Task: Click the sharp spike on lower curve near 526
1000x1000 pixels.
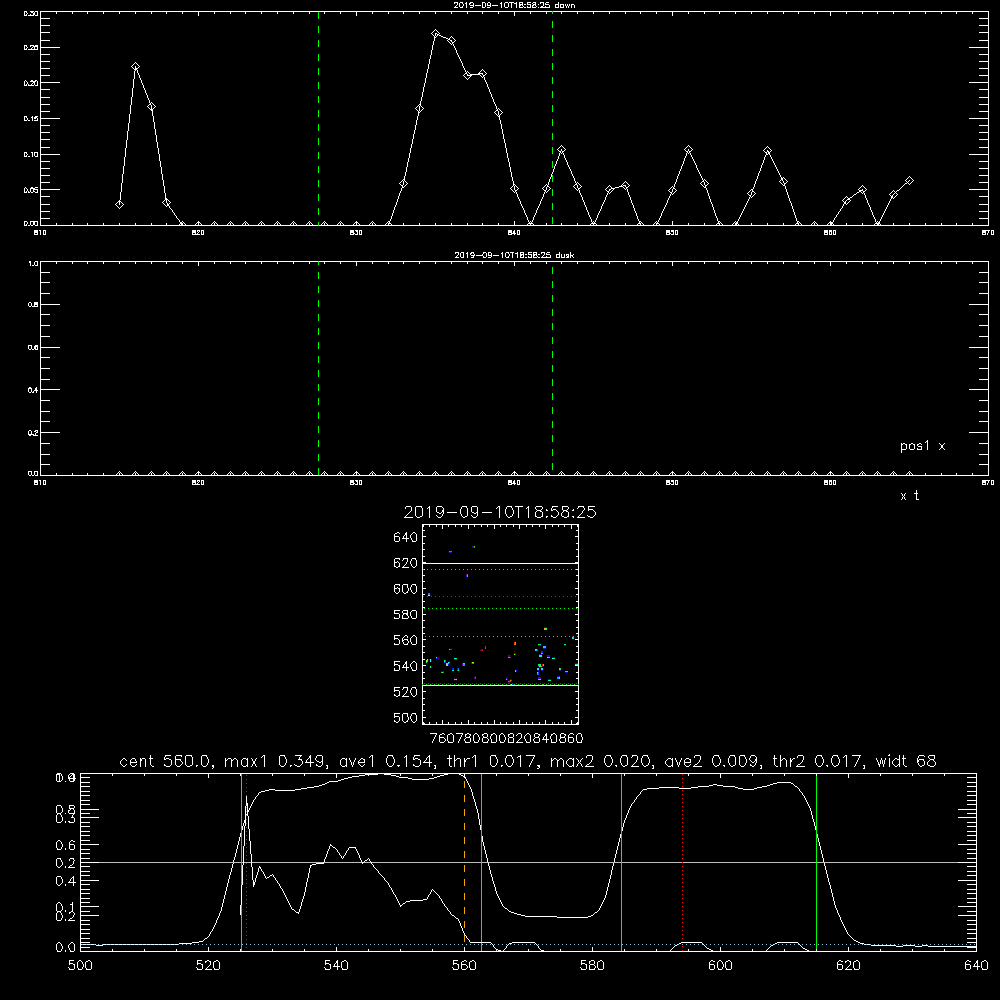Action: 246,798
